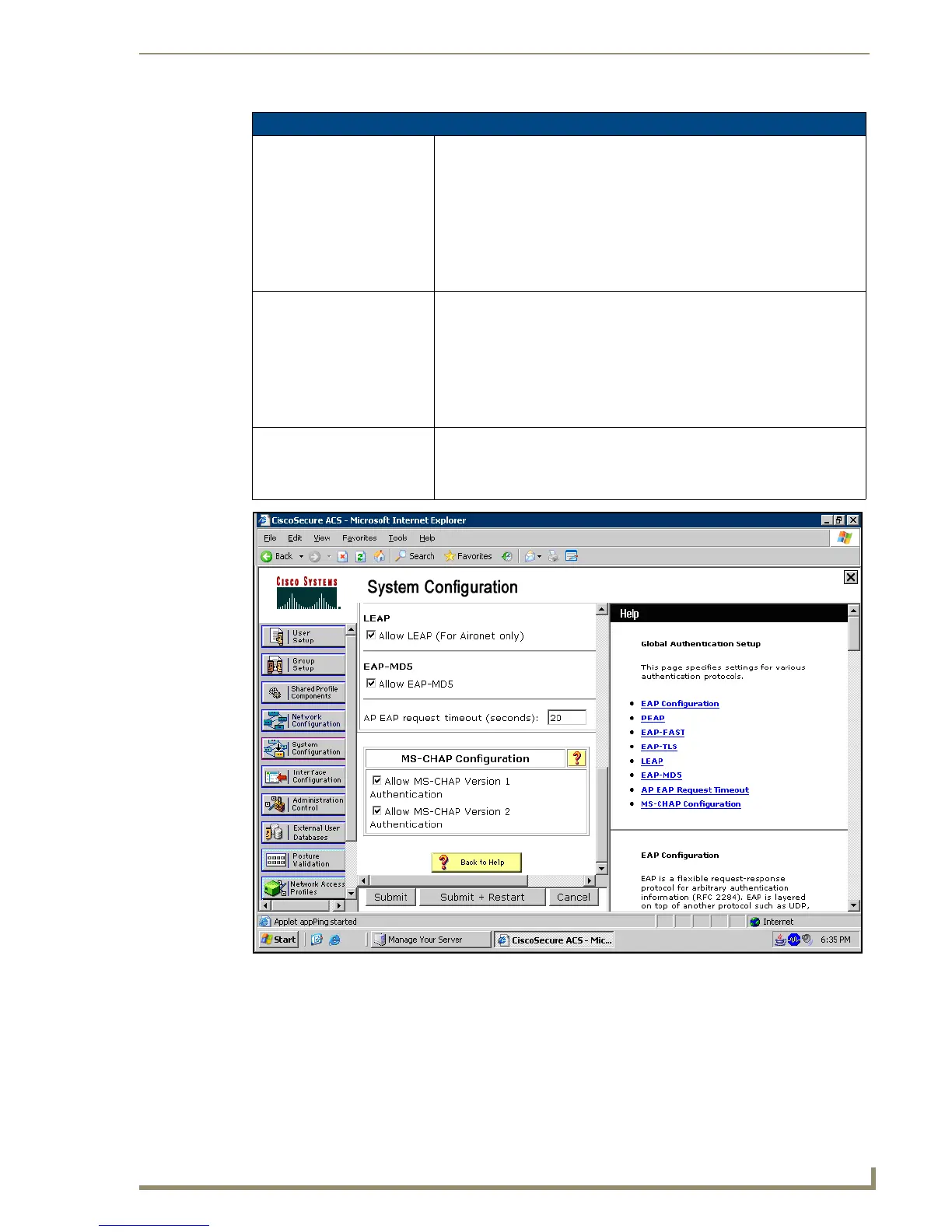Open System Configuration sidebar button

click(x=303, y=748)
